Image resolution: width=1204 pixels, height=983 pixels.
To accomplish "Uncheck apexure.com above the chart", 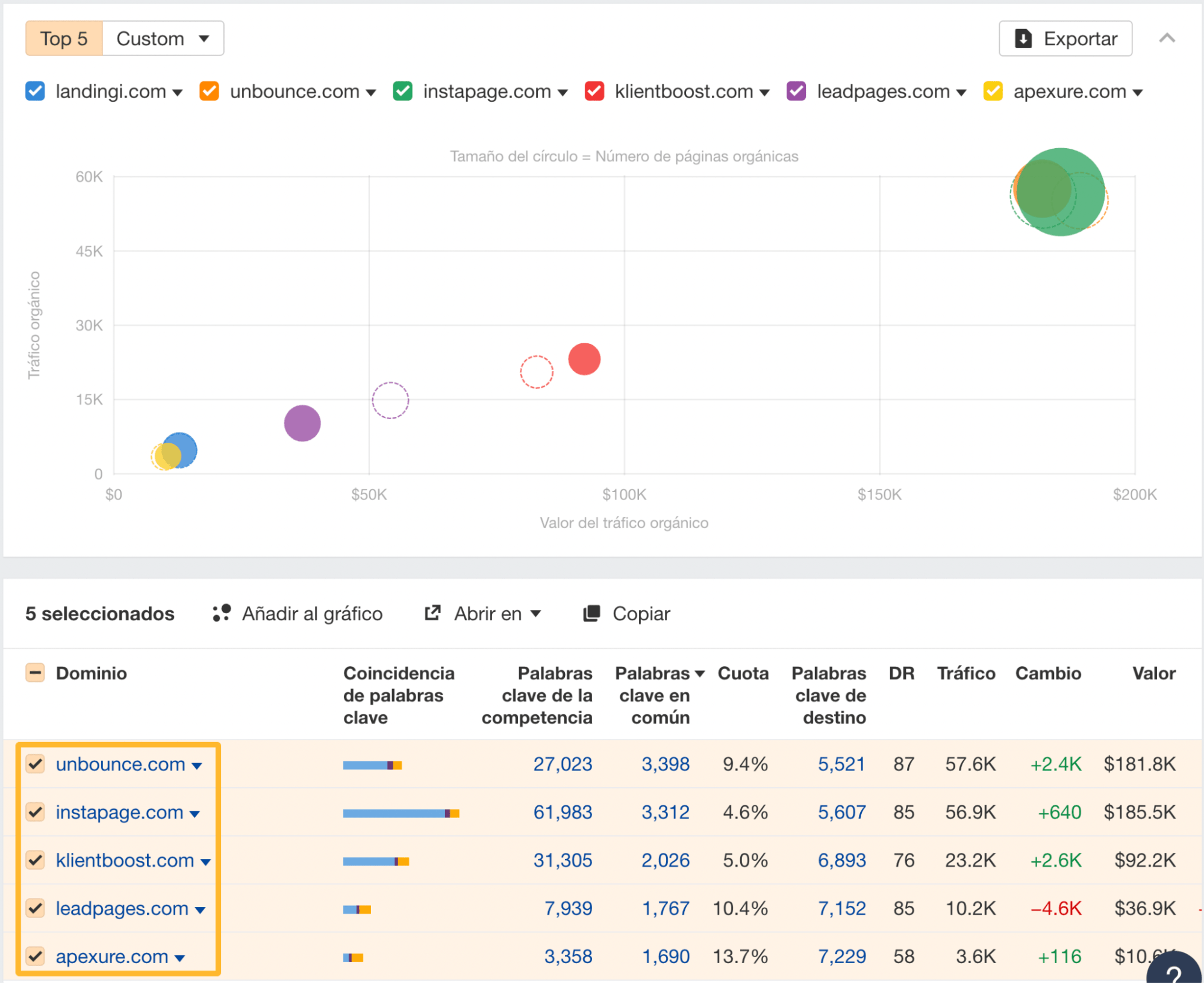I will 992,92.
